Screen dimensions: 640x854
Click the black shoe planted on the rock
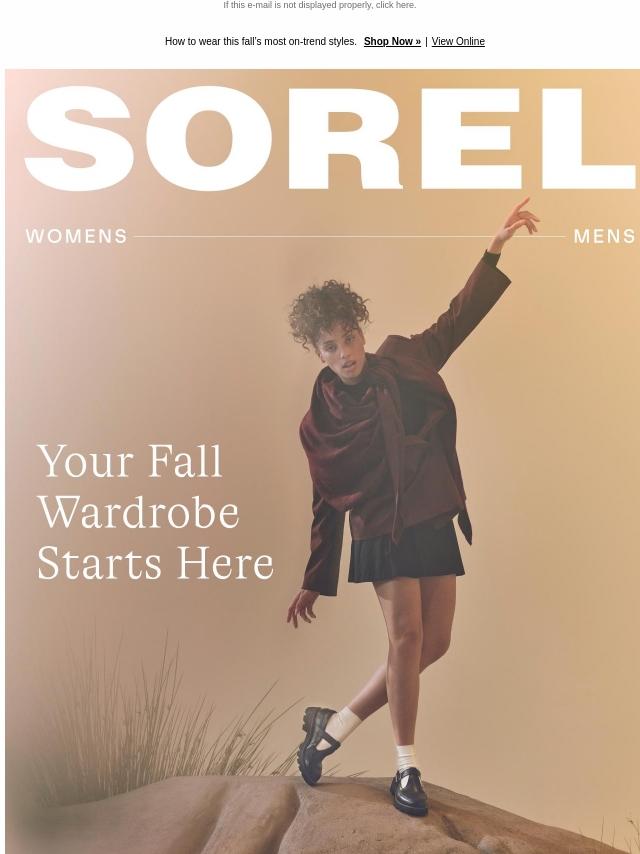409,791
